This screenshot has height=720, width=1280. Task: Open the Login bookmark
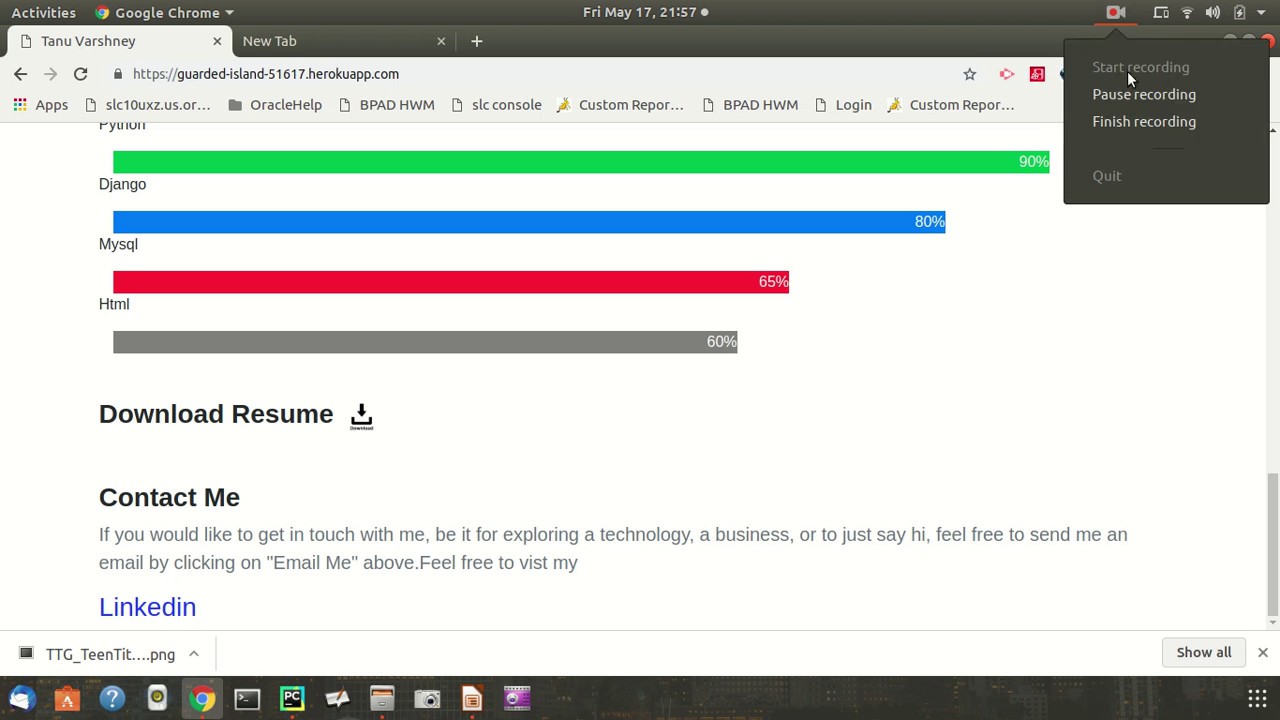[x=843, y=104]
